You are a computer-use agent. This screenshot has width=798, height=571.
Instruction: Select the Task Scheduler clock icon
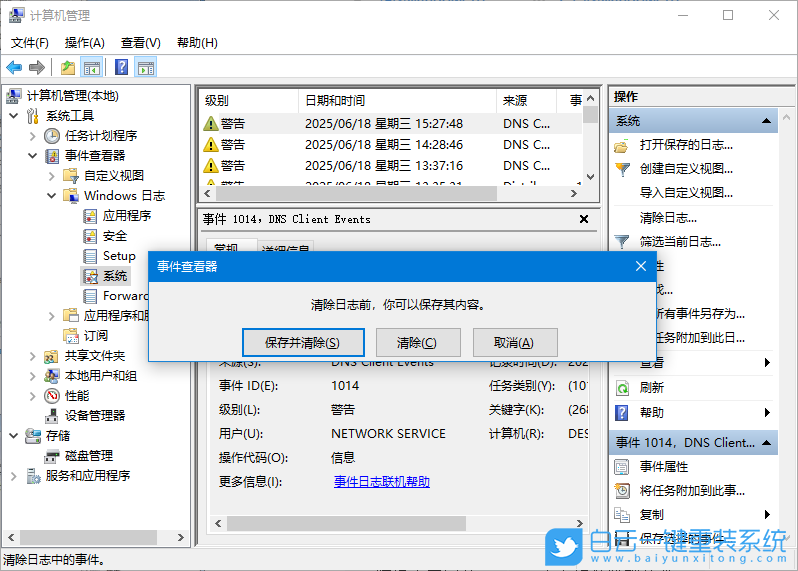click(x=52, y=136)
